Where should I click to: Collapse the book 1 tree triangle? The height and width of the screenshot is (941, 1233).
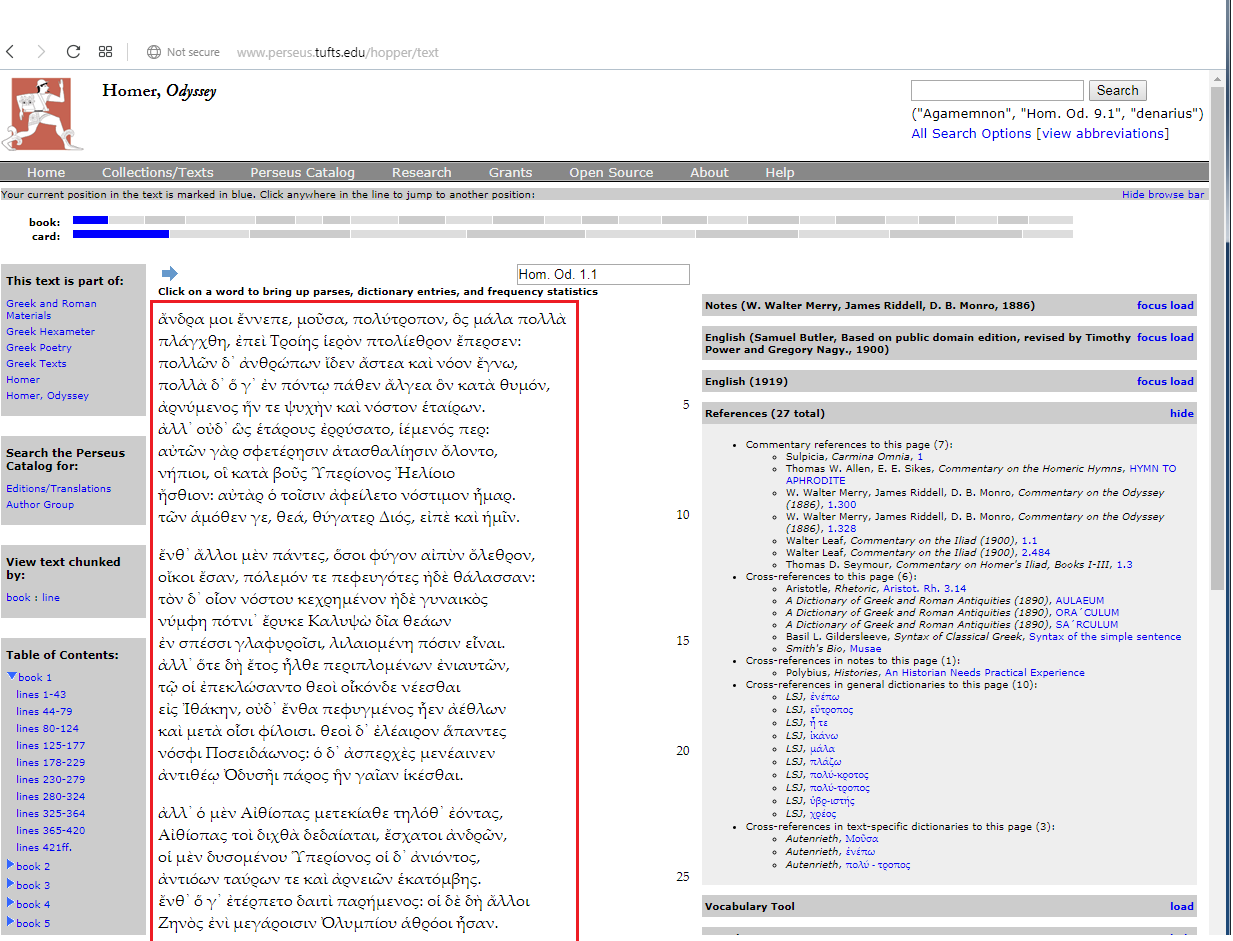click(11, 677)
